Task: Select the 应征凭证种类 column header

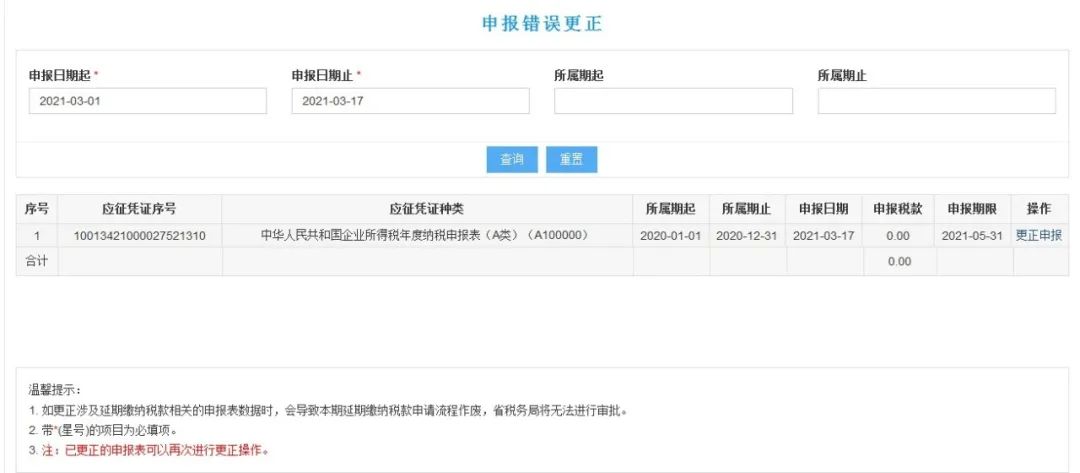Action: pyautogui.click(x=427, y=209)
